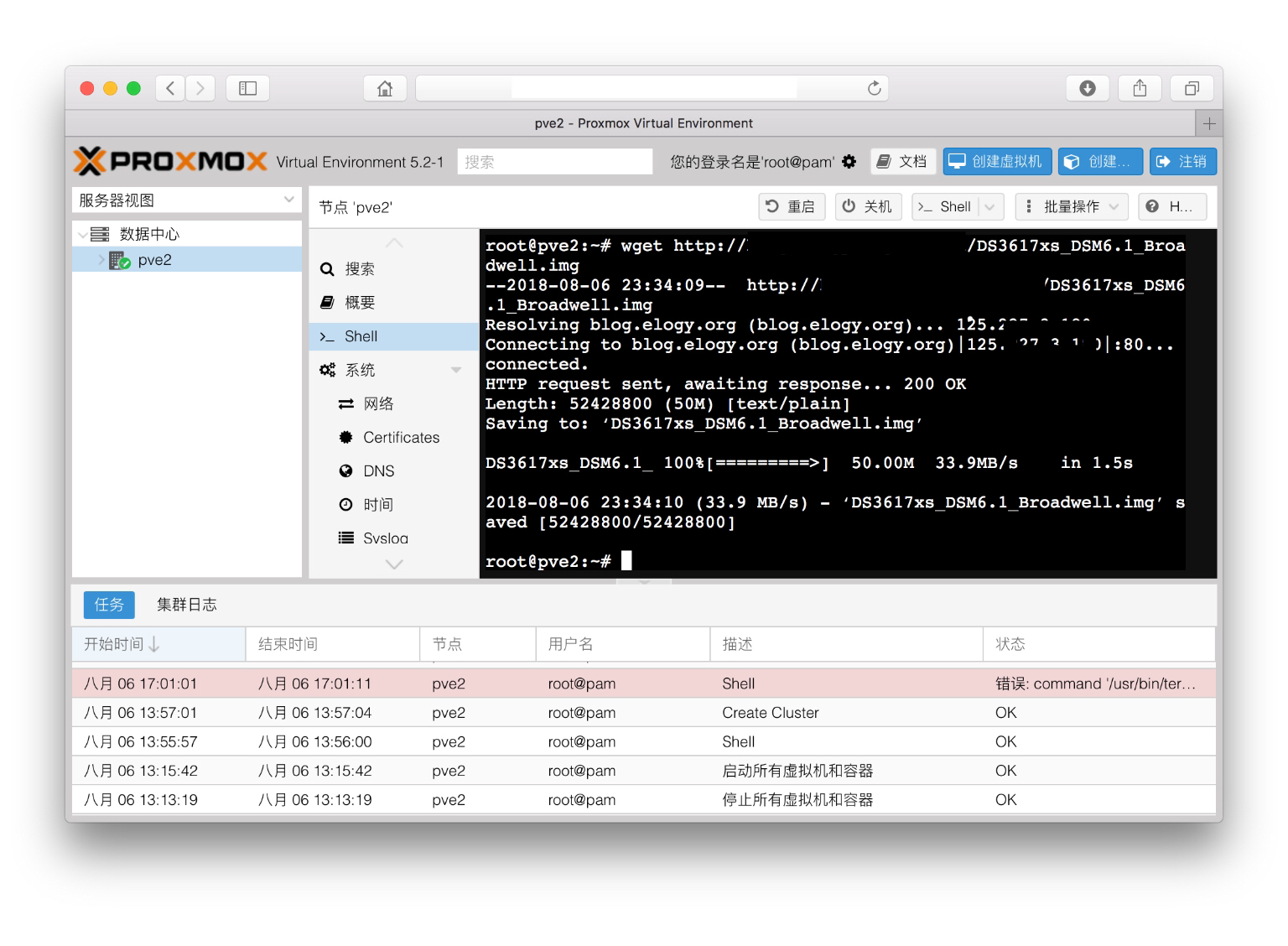
Task: Open the 搜索 menu item in node panel
Action: [393, 269]
